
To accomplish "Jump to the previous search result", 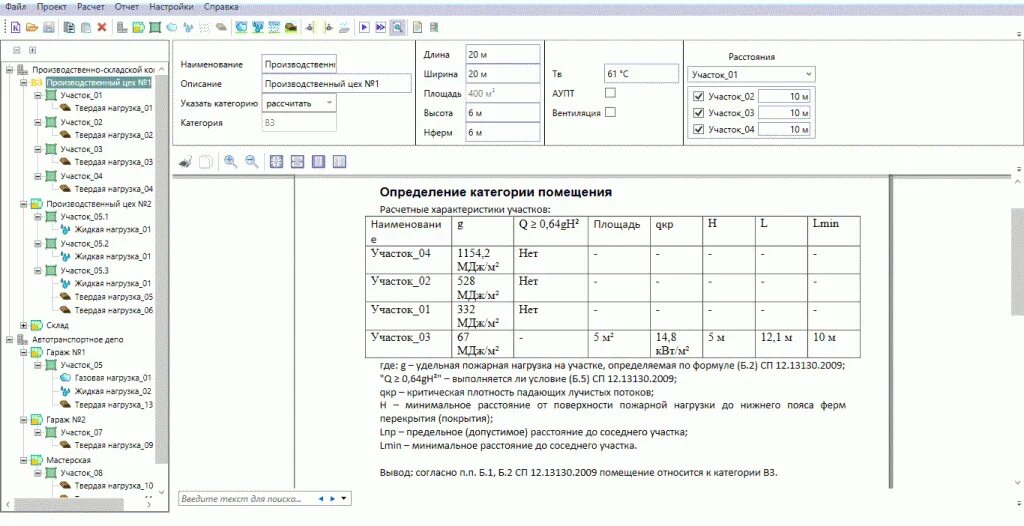I will click(321, 499).
